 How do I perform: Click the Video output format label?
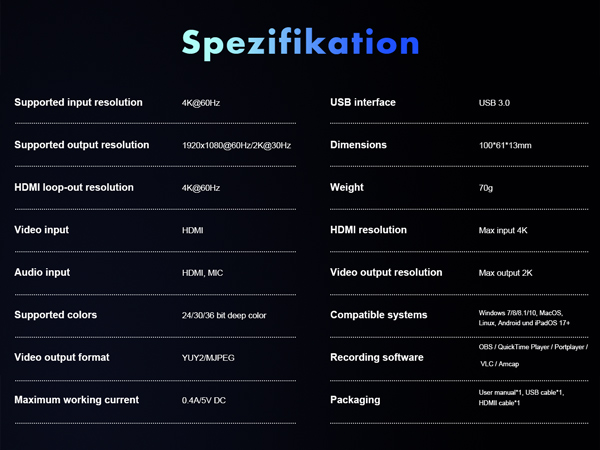point(62,357)
